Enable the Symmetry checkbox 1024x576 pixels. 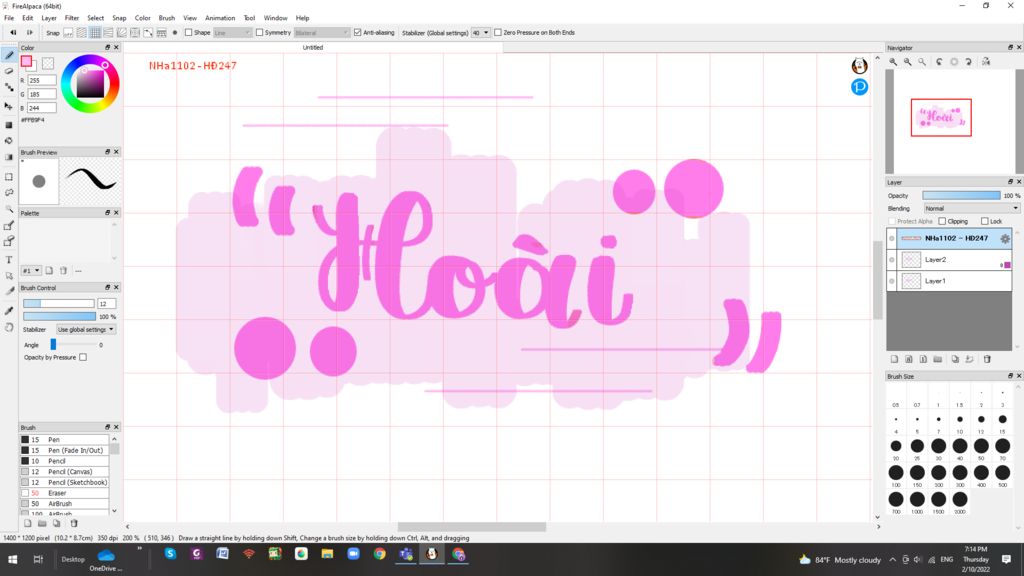[x=259, y=32]
